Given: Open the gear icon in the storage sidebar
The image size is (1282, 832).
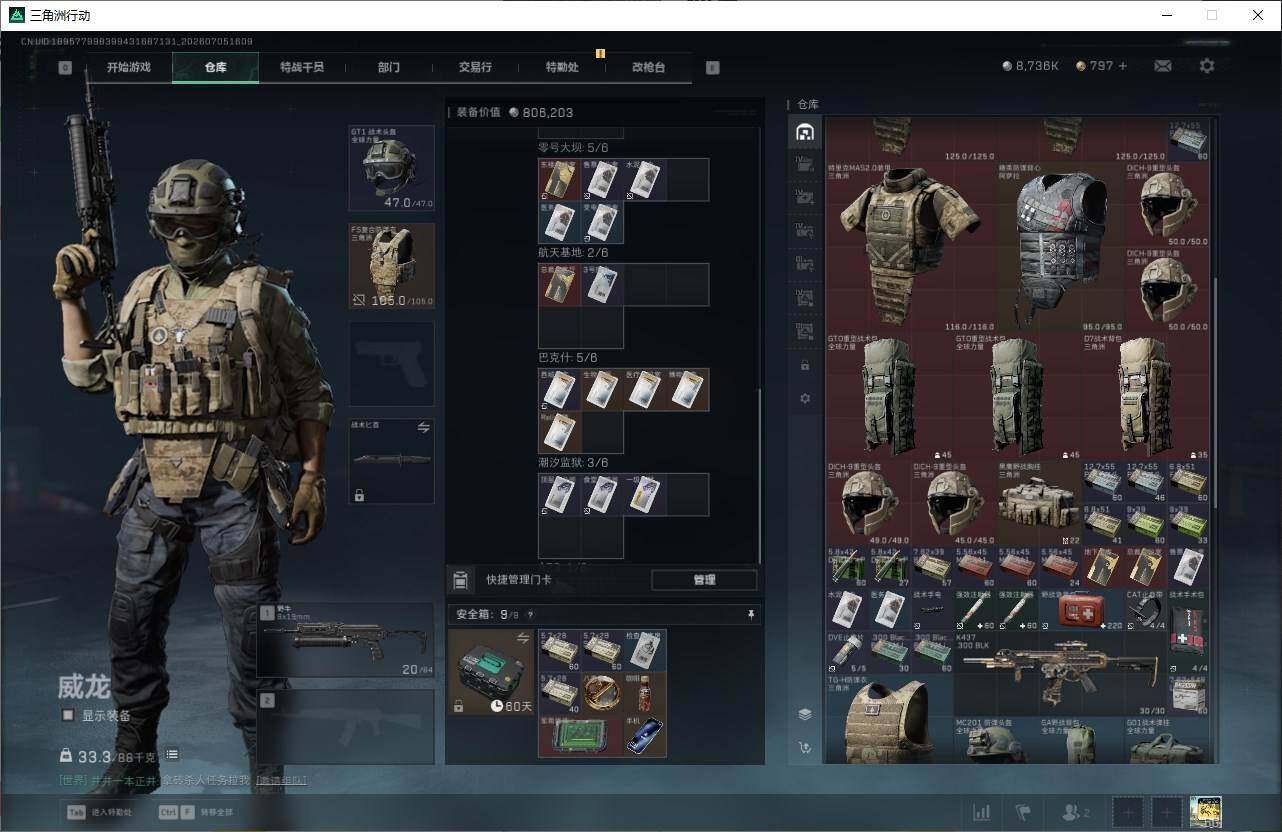Looking at the screenshot, I should click(x=805, y=398).
